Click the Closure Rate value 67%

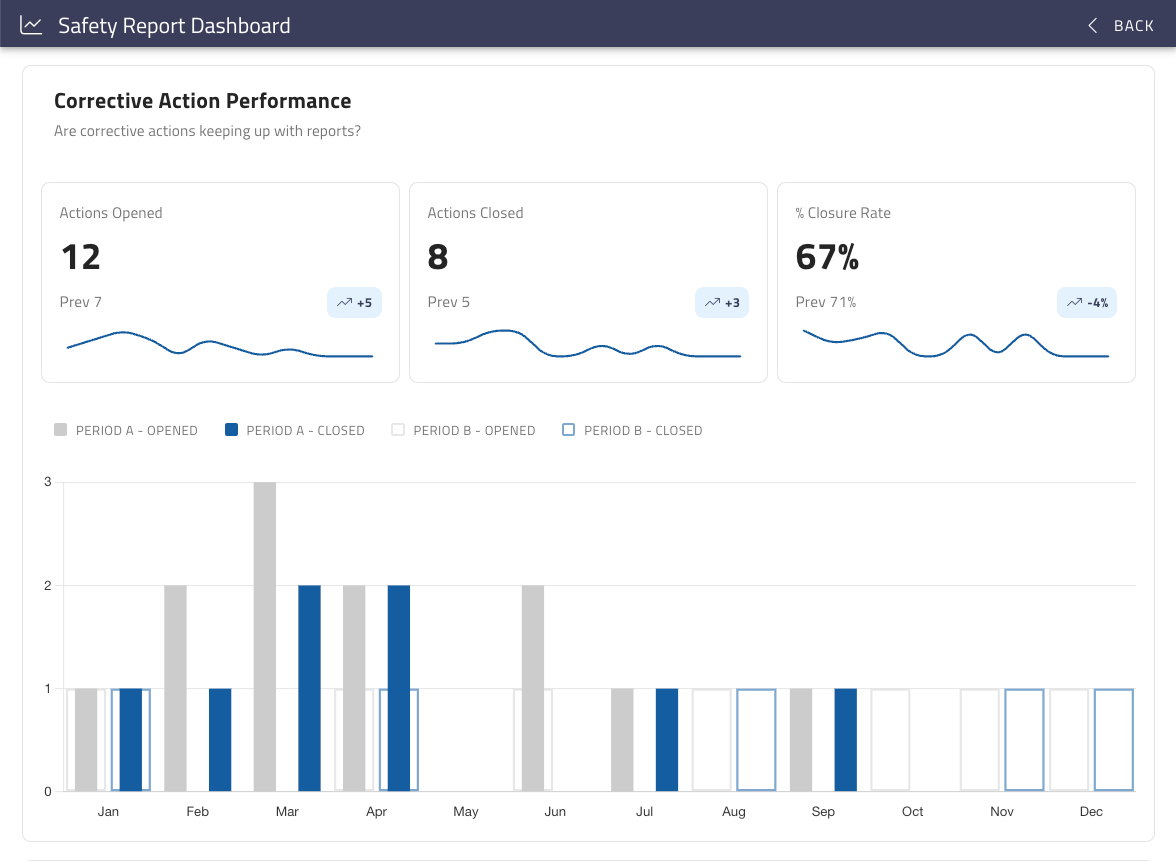[x=827, y=257]
